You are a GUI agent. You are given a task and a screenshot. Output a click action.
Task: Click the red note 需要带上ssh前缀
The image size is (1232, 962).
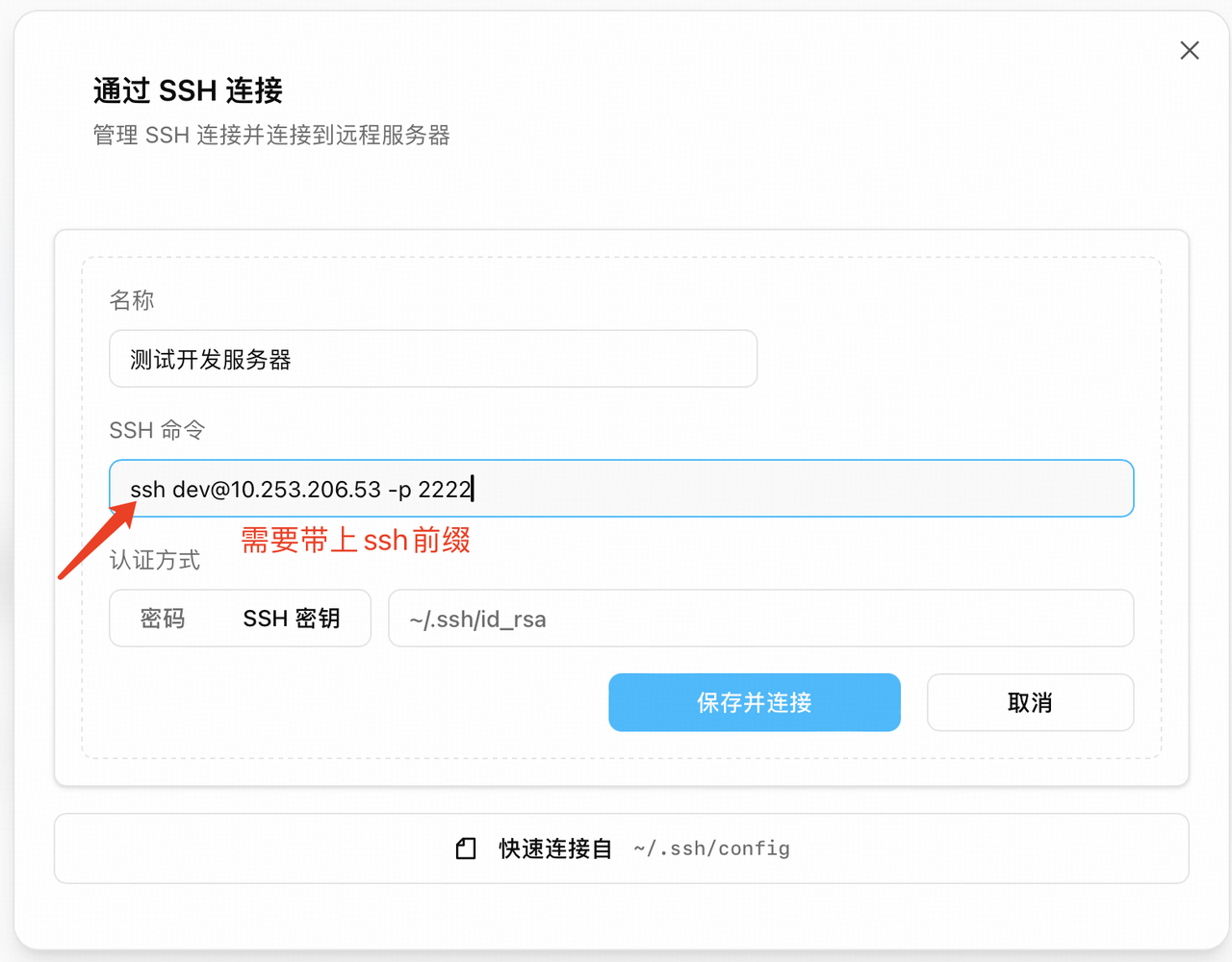point(355,541)
